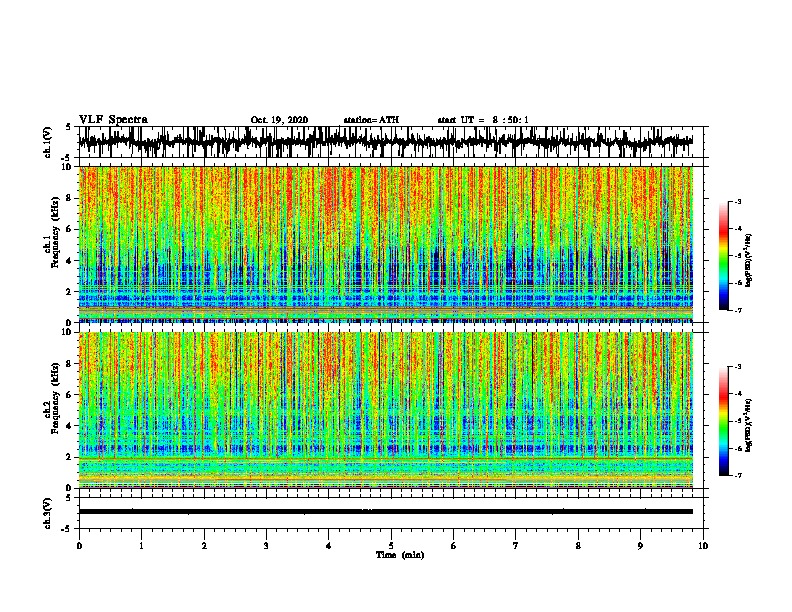Viewport: 792px width, 612px height.
Task: Click the log(PSD) label beside ch.2 colorbar
Action: point(749,426)
